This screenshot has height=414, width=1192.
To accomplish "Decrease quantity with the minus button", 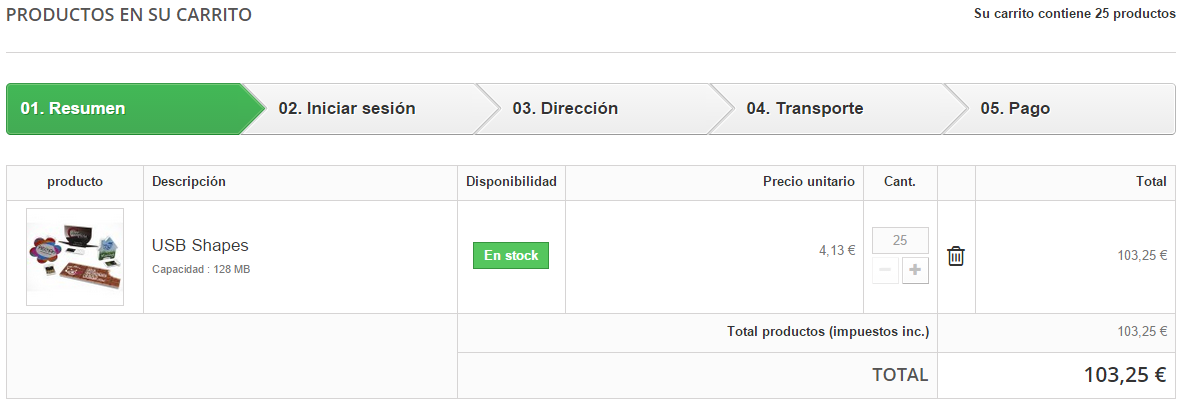I will (885, 271).
